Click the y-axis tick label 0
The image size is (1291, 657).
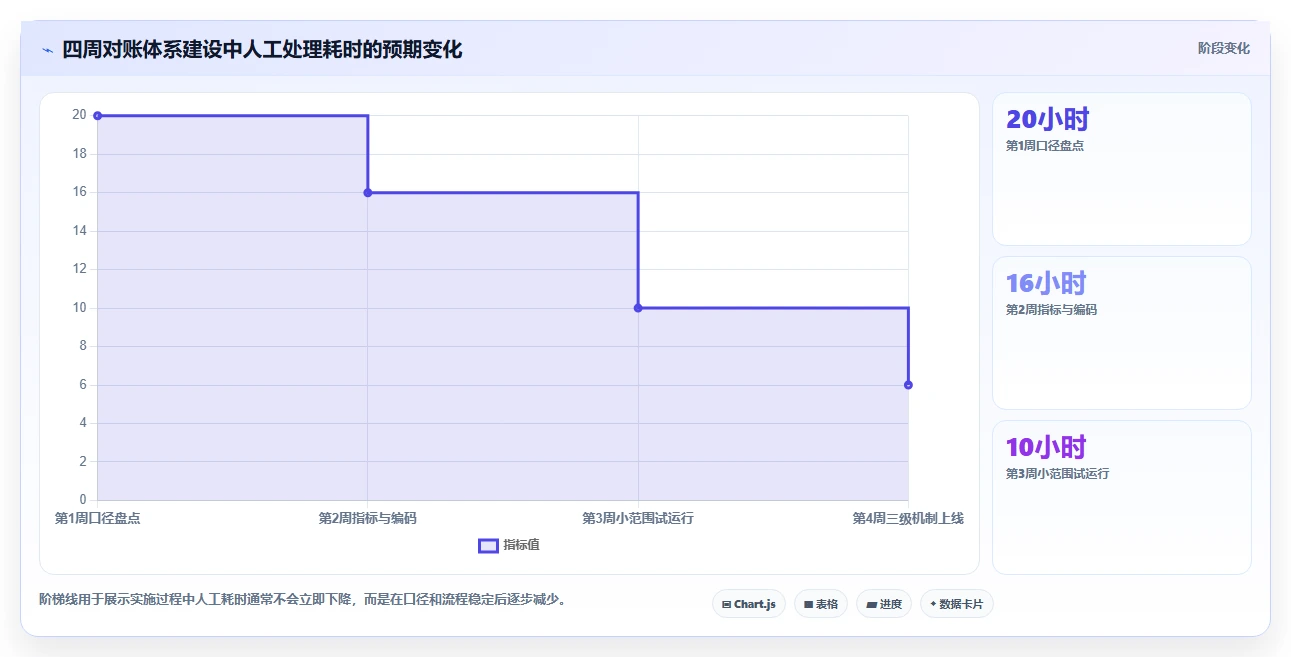[x=84, y=500]
